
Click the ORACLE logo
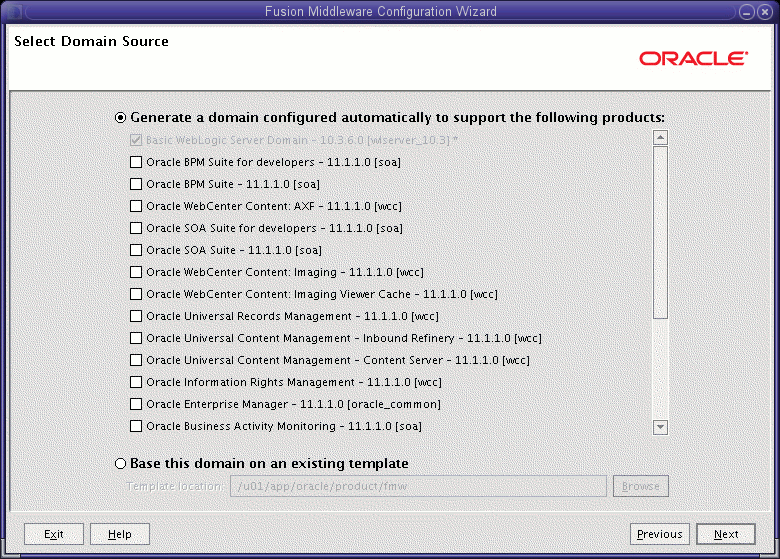click(693, 58)
